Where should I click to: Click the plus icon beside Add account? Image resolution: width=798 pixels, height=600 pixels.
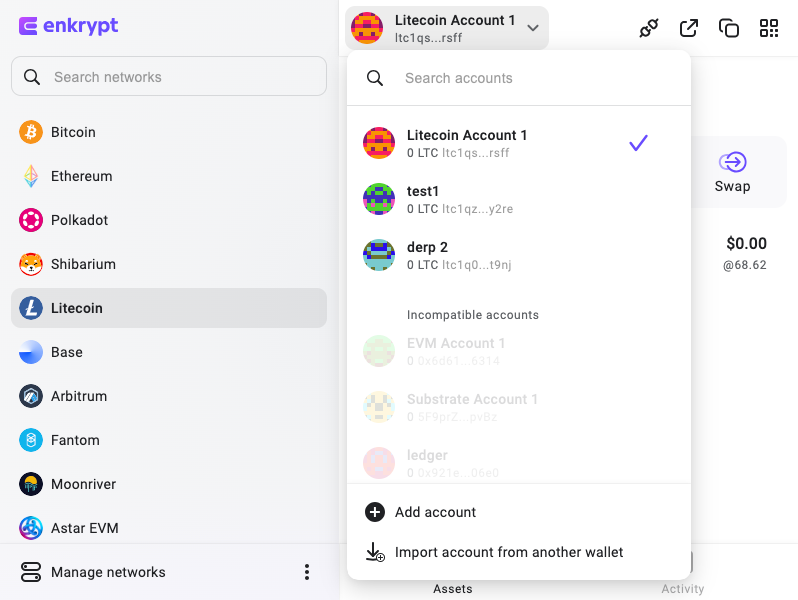tap(375, 512)
